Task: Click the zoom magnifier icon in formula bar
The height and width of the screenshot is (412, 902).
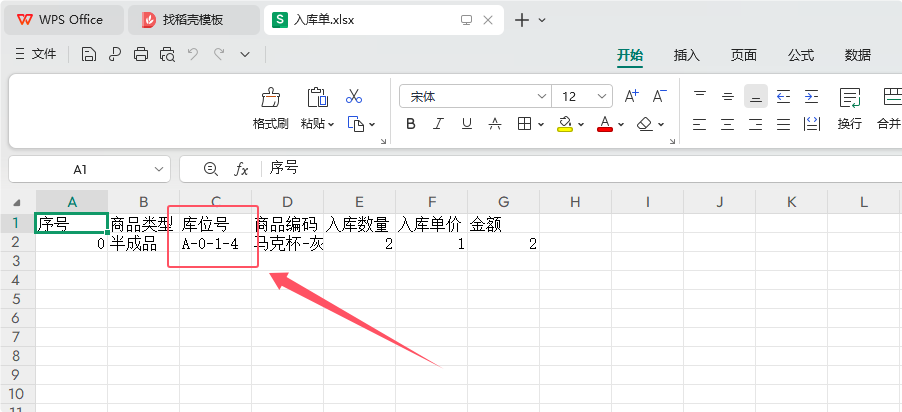Action: (211, 169)
